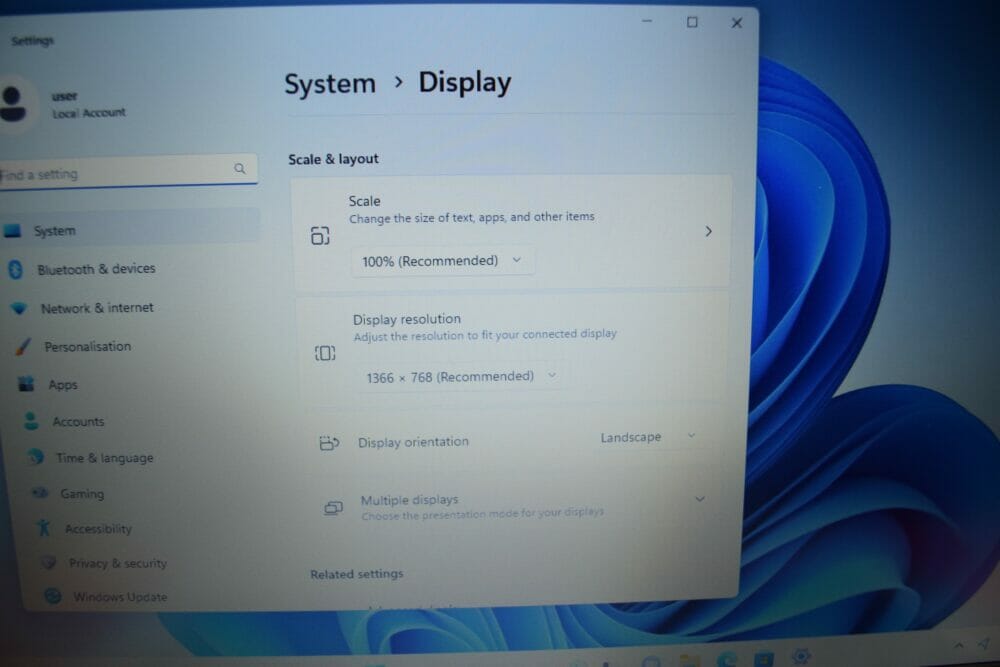Click the location arrow icon in the system tray
The image size is (1000, 667).
point(985,644)
